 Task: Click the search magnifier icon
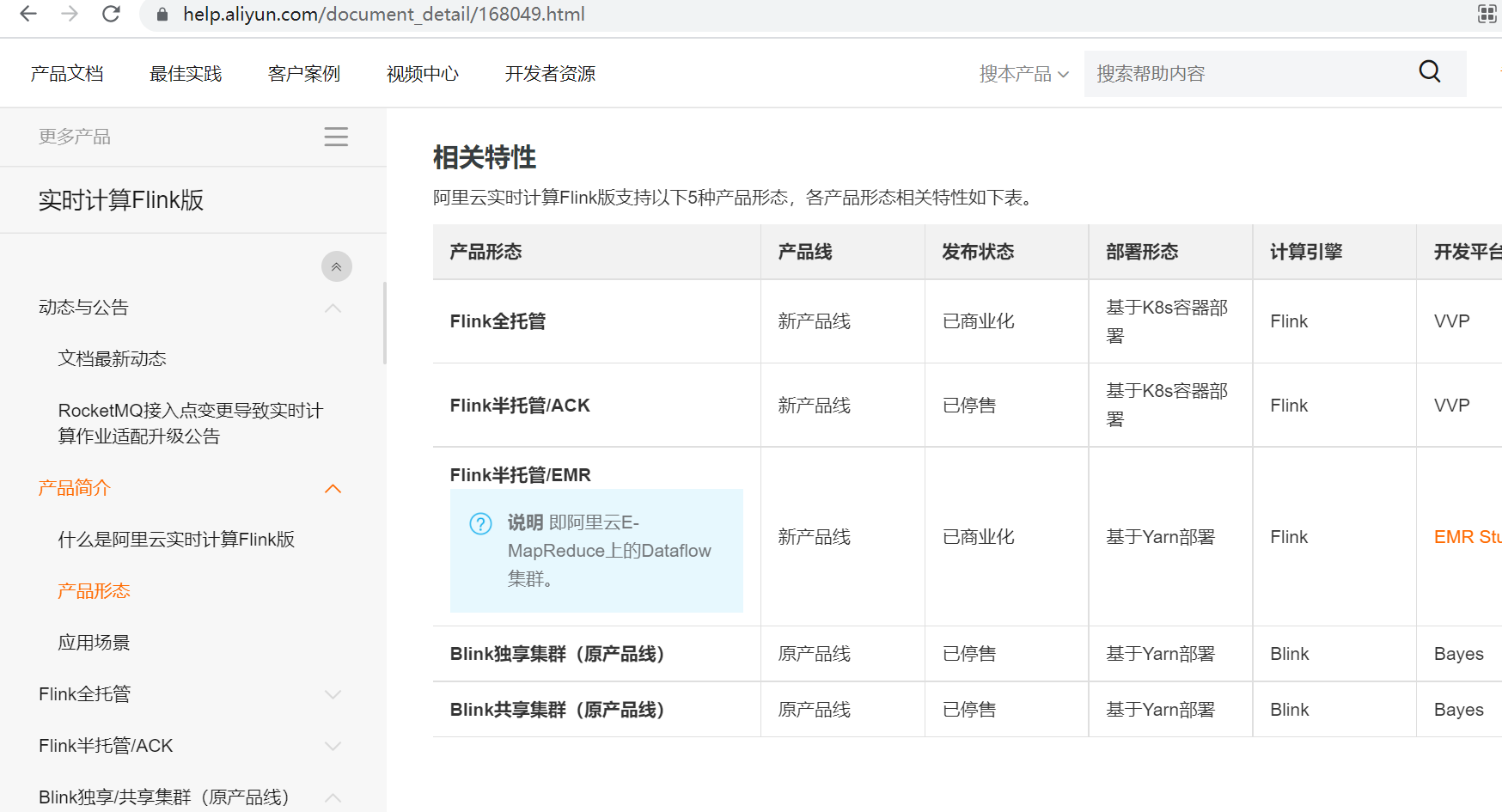(x=1429, y=72)
